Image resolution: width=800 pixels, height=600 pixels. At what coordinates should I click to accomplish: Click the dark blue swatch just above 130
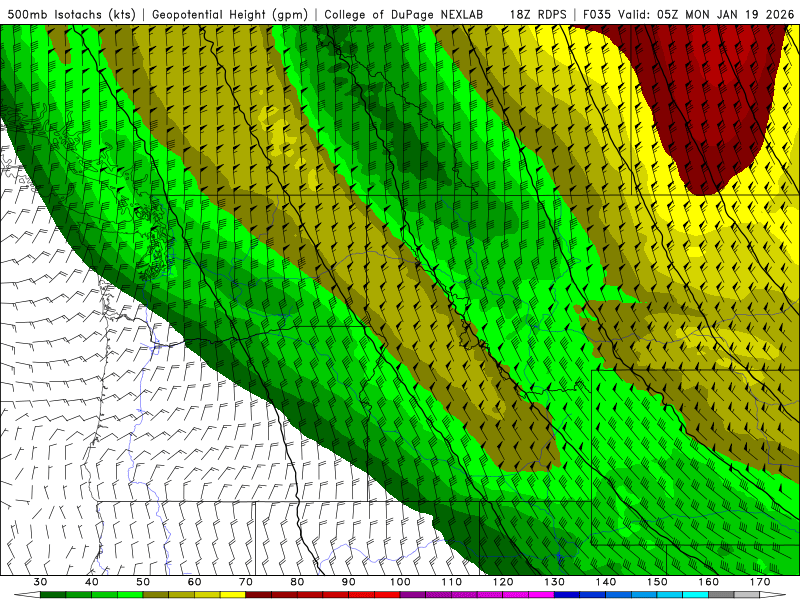567,595
